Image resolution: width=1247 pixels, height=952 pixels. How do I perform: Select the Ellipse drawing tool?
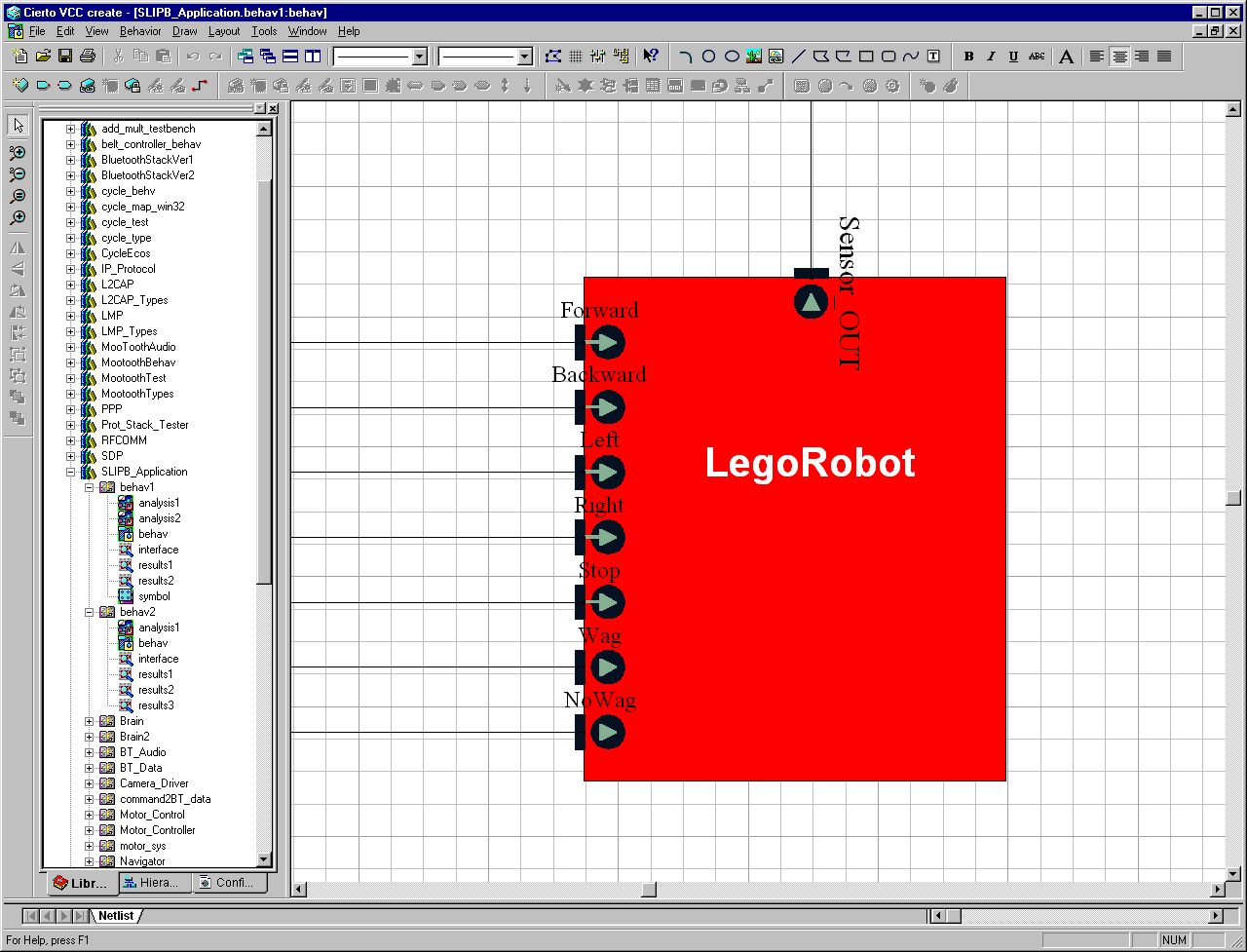pos(732,57)
